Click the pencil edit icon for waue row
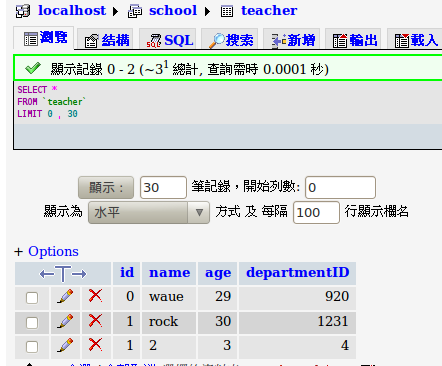 65,296
